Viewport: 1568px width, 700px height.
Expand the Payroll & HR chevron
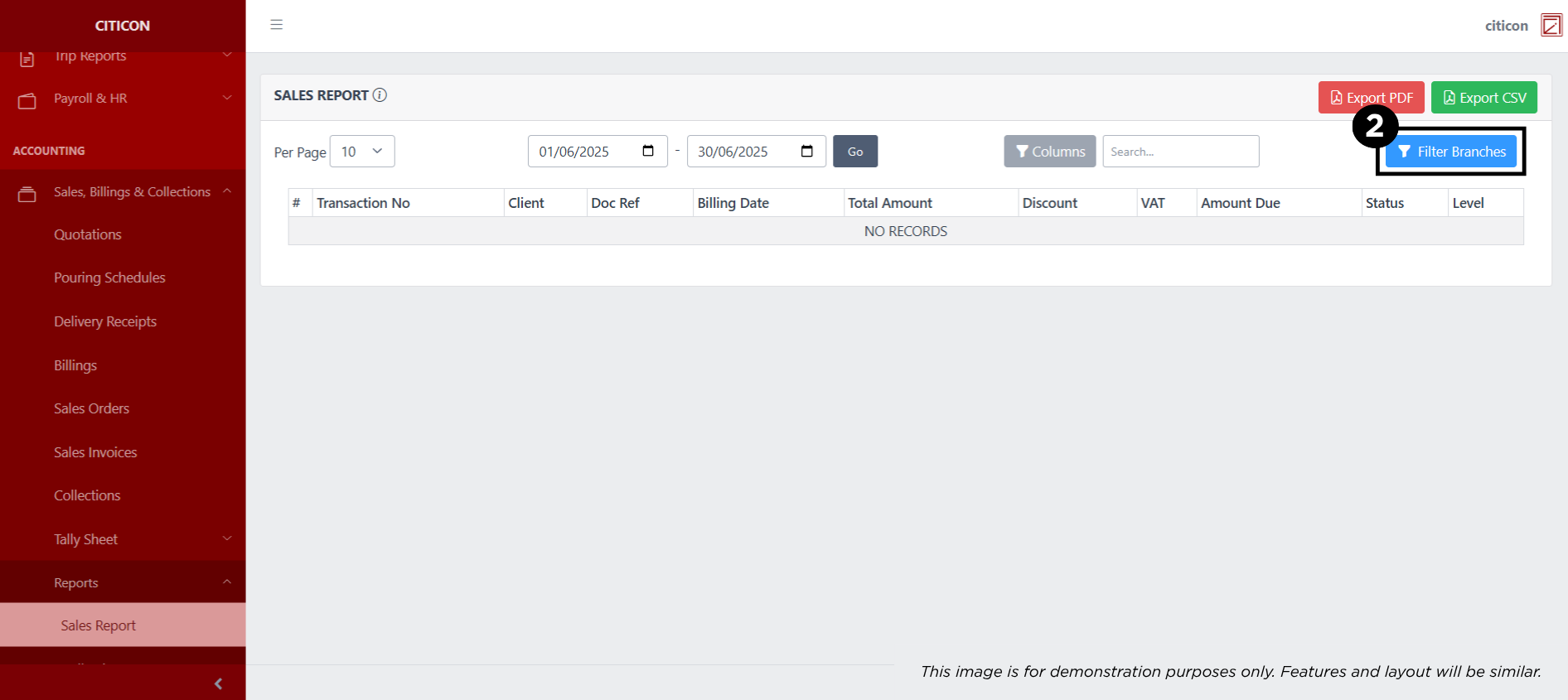tap(227, 98)
